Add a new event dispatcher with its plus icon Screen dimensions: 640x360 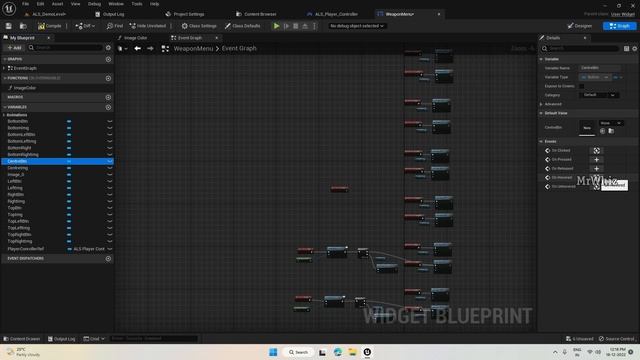[x=108, y=258]
